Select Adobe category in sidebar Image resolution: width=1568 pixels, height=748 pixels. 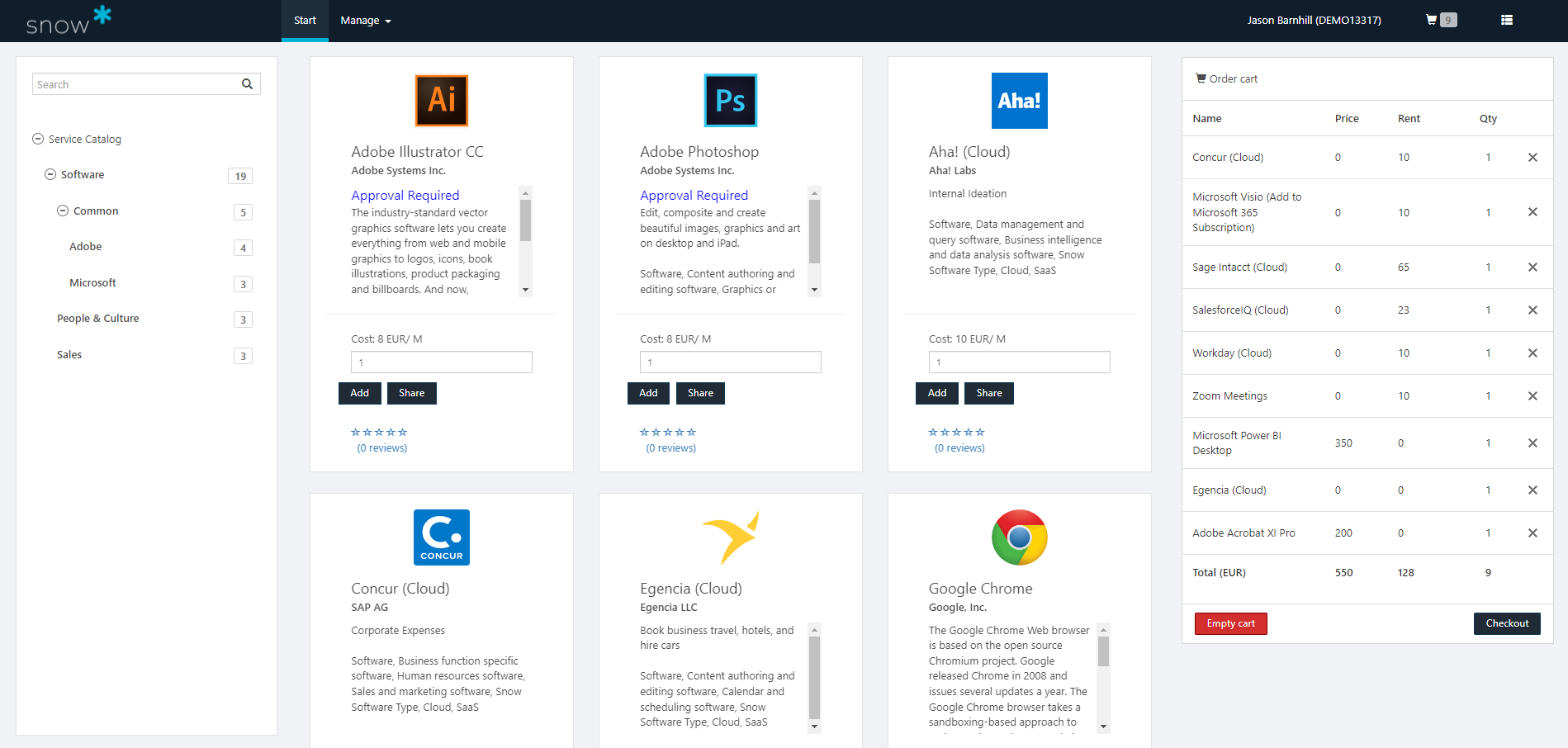[86, 247]
